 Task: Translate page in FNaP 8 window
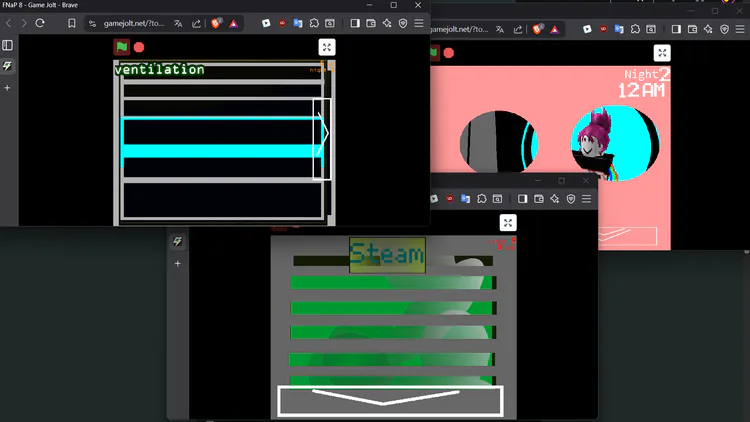178,23
